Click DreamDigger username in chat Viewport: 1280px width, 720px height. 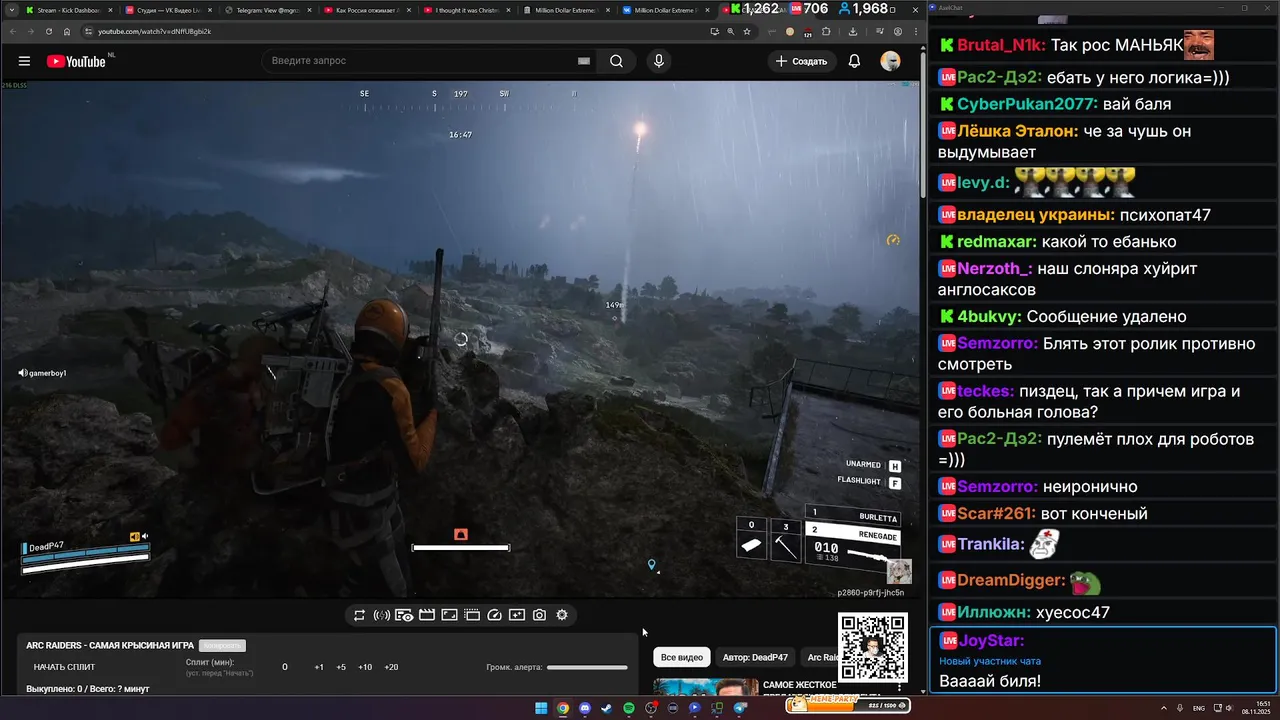pos(1010,580)
